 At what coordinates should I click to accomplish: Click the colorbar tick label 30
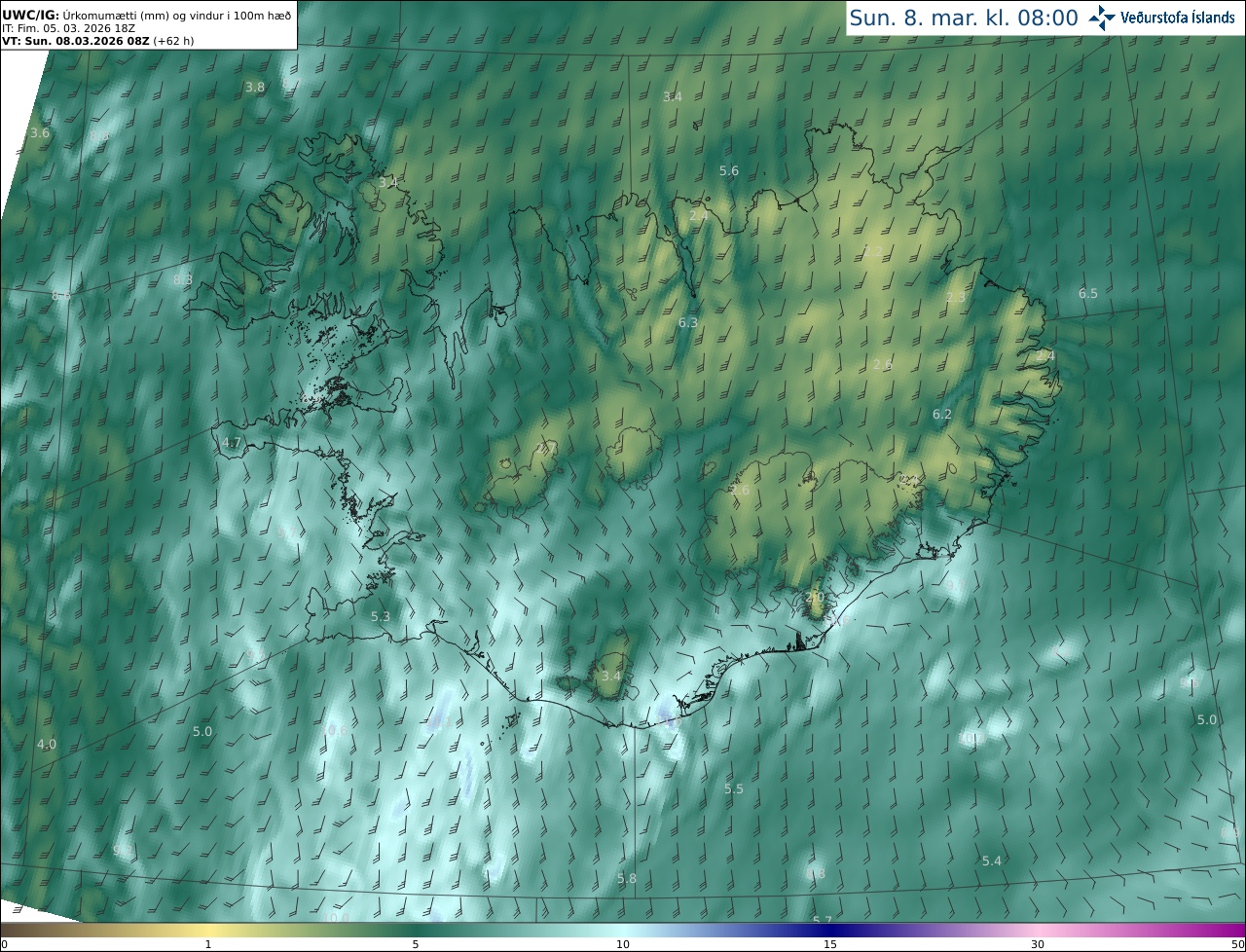click(x=1038, y=944)
